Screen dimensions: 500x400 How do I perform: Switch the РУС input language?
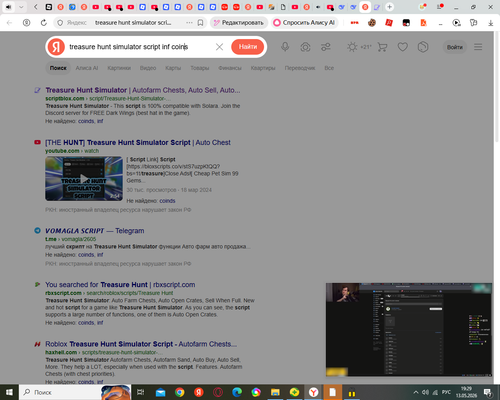(x=446, y=392)
